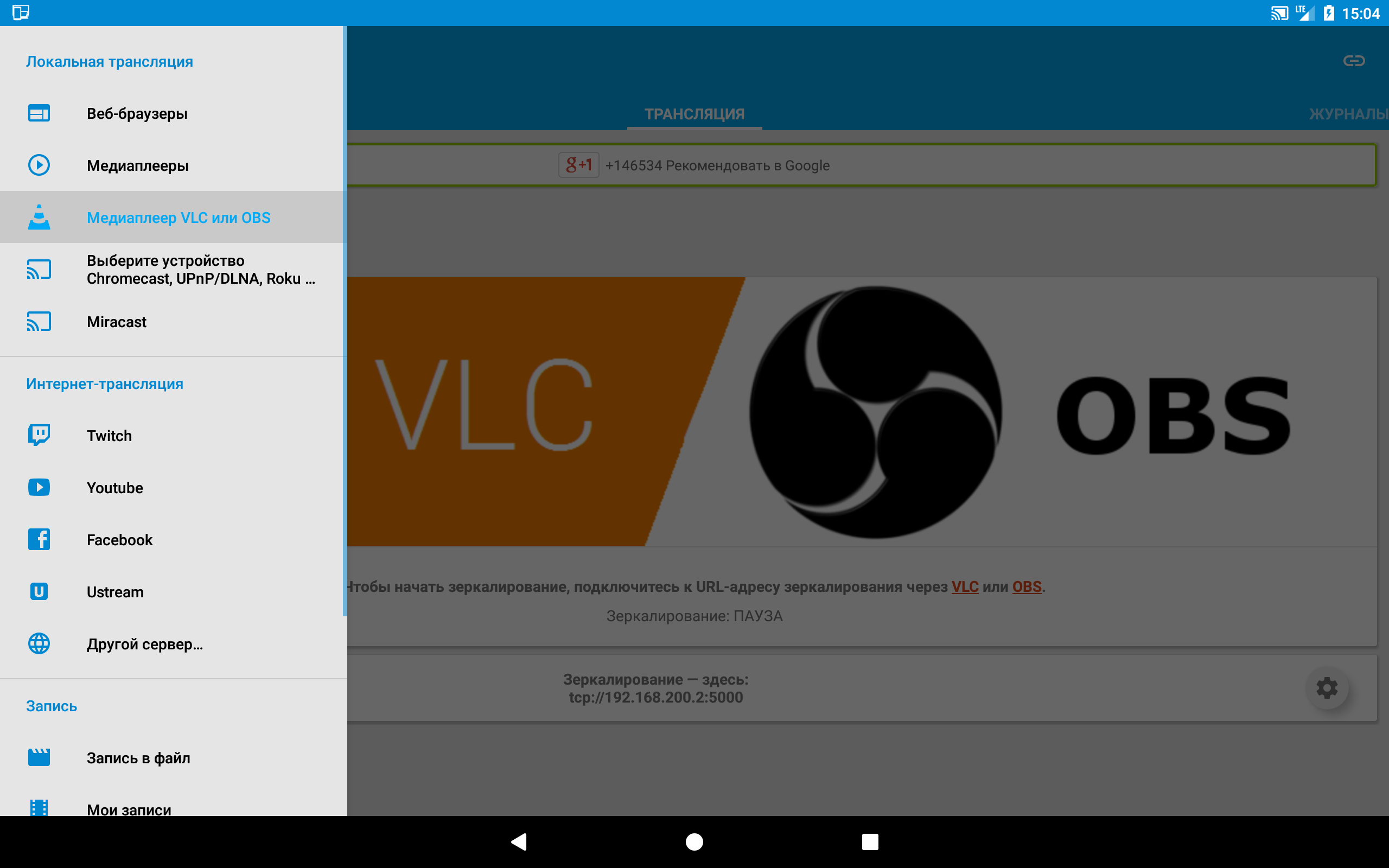Viewport: 1389px width, 868px height.
Task: Click the Web browsers window icon
Action: click(39, 113)
